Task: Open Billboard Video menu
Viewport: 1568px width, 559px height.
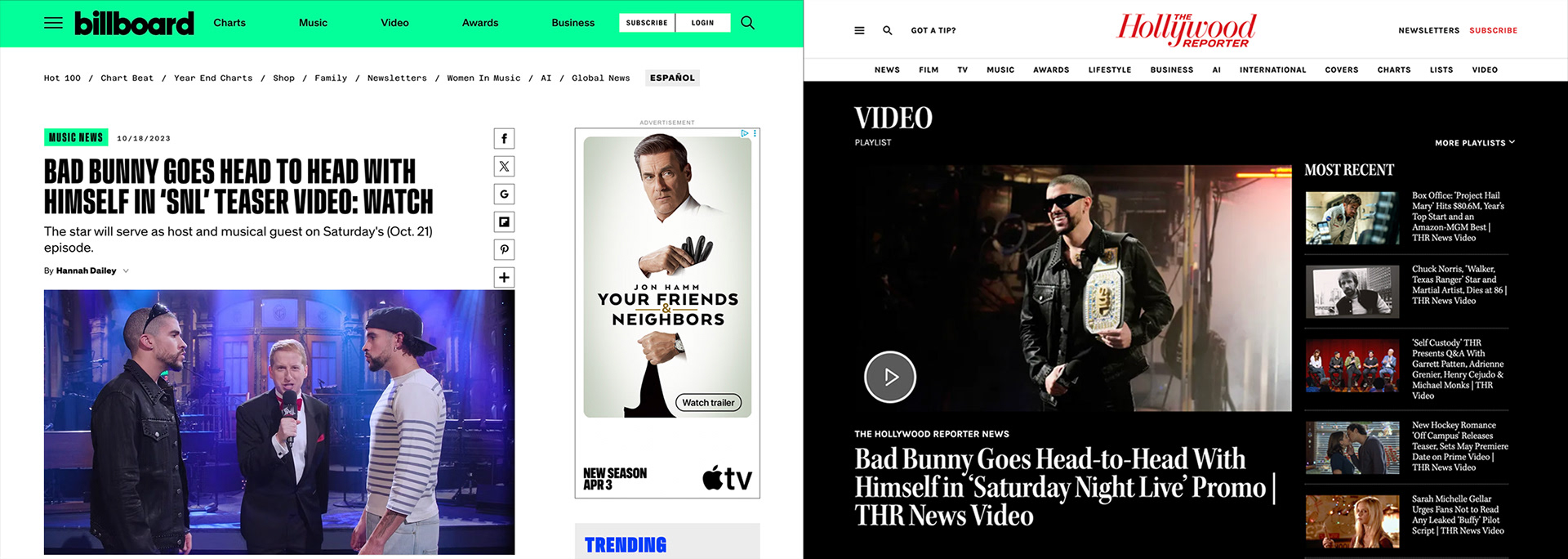Action: click(394, 23)
